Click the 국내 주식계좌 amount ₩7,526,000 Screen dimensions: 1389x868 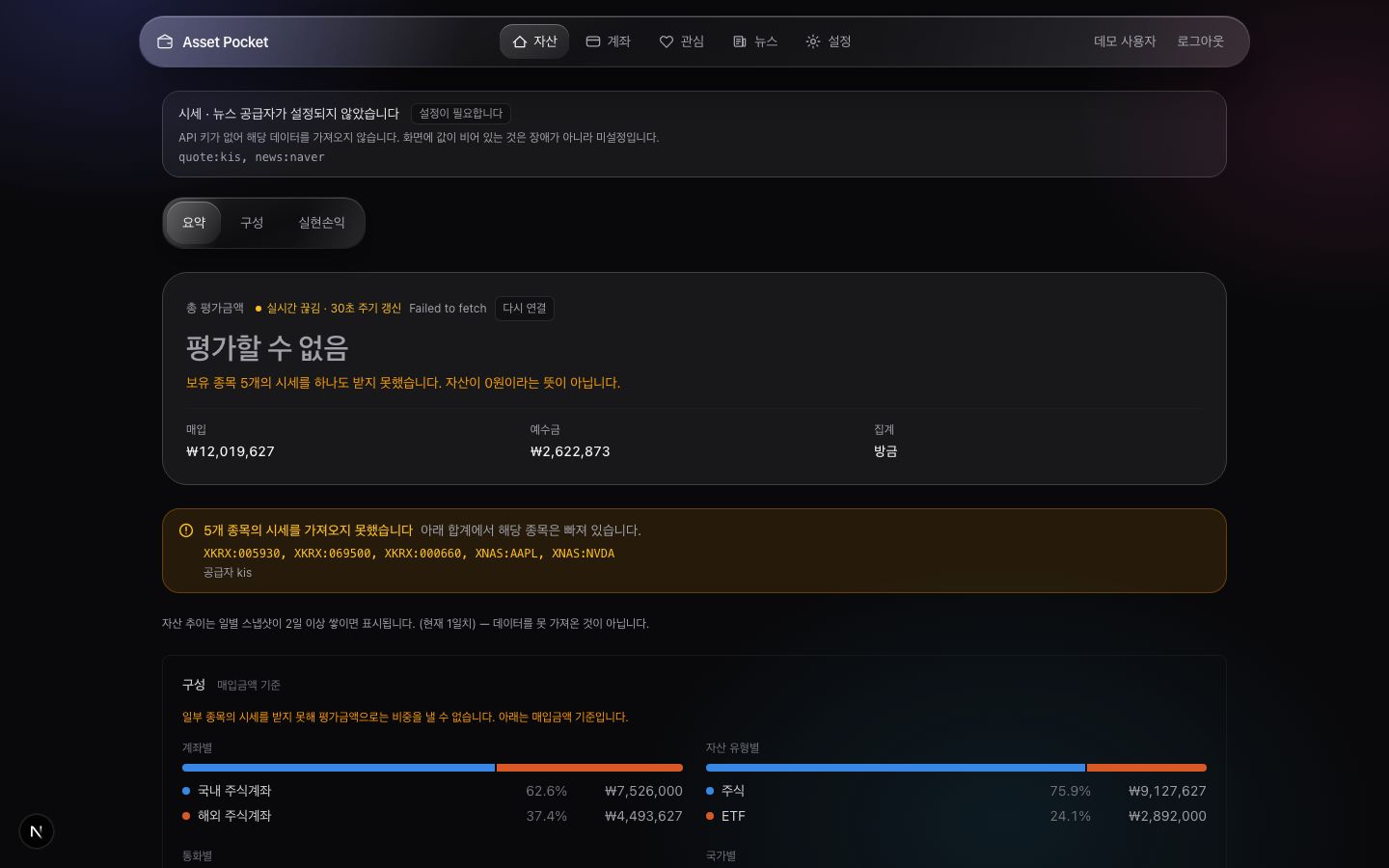point(643,791)
